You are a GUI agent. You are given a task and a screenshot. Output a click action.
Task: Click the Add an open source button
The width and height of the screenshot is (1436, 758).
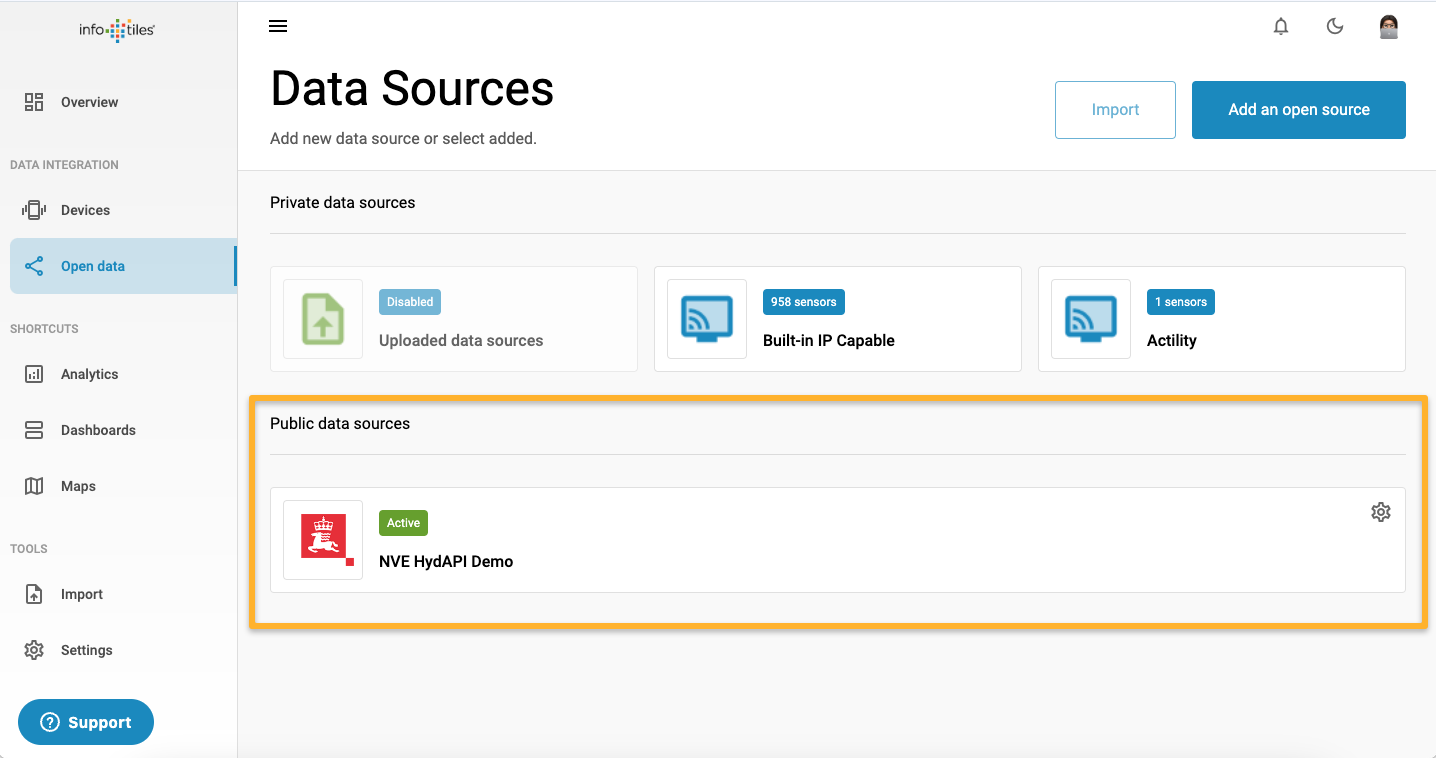click(x=1298, y=110)
